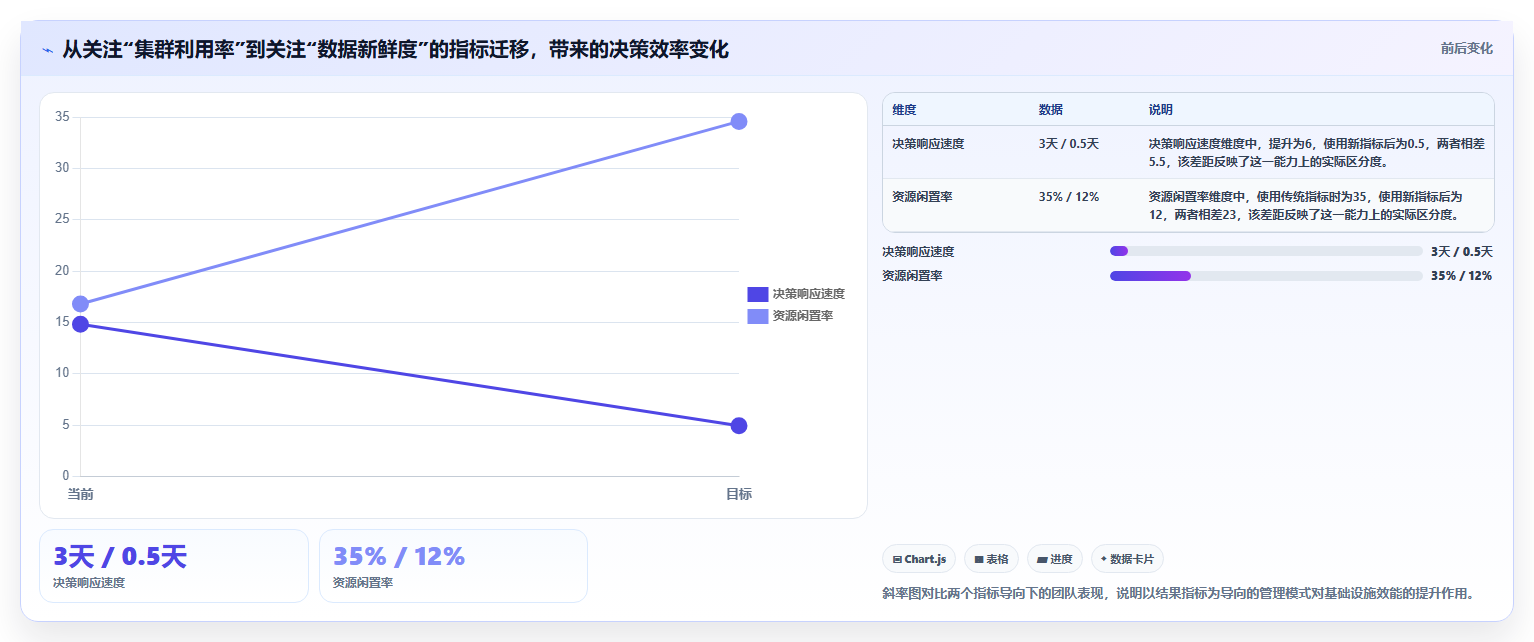
Task: Click the 前后变化 label in header
Action: point(1466,48)
